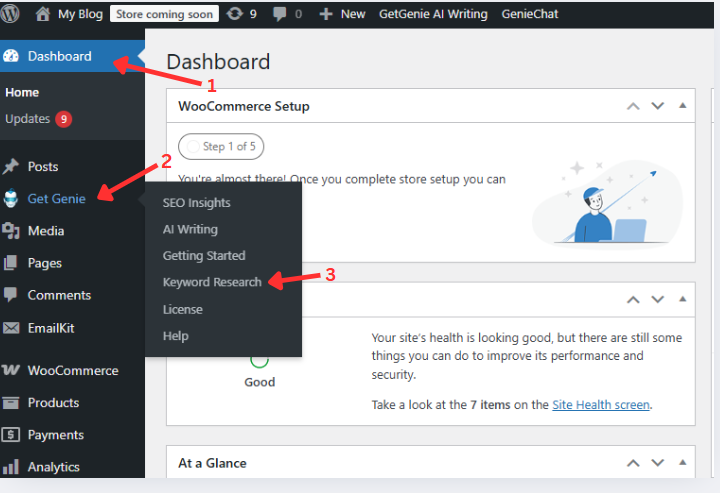Image resolution: width=720 pixels, height=493 pixels.
Task: Click the Get Genie robot icon
Action: coord(11,198)
